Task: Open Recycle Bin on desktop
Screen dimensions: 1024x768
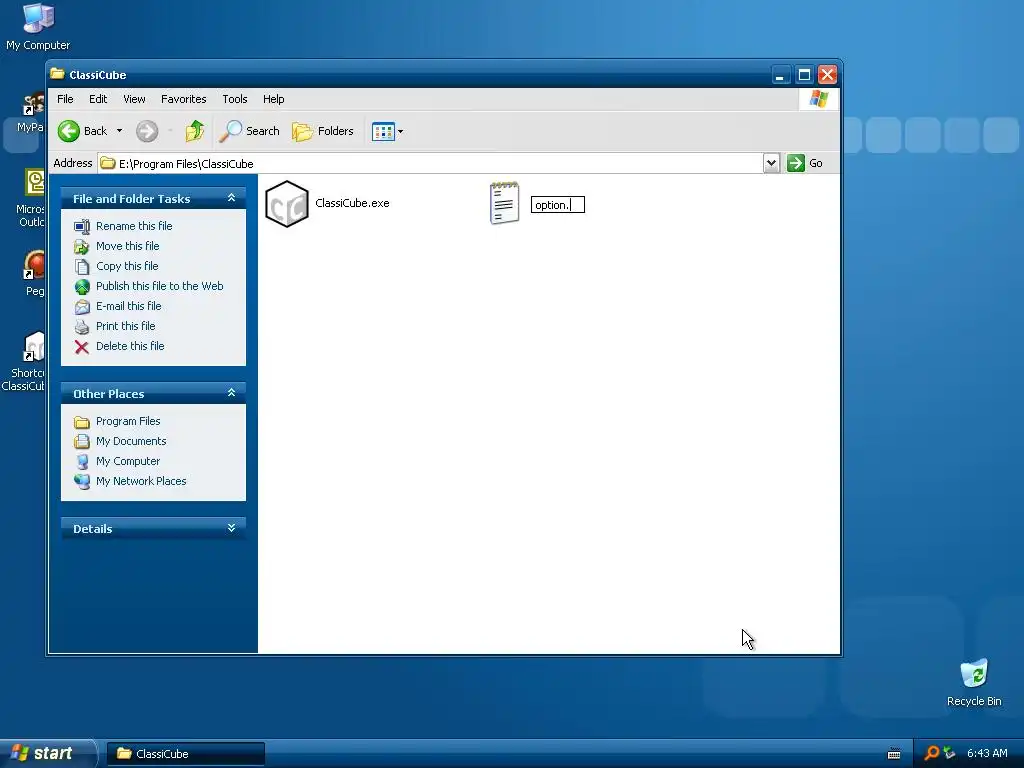Action: 974,682
